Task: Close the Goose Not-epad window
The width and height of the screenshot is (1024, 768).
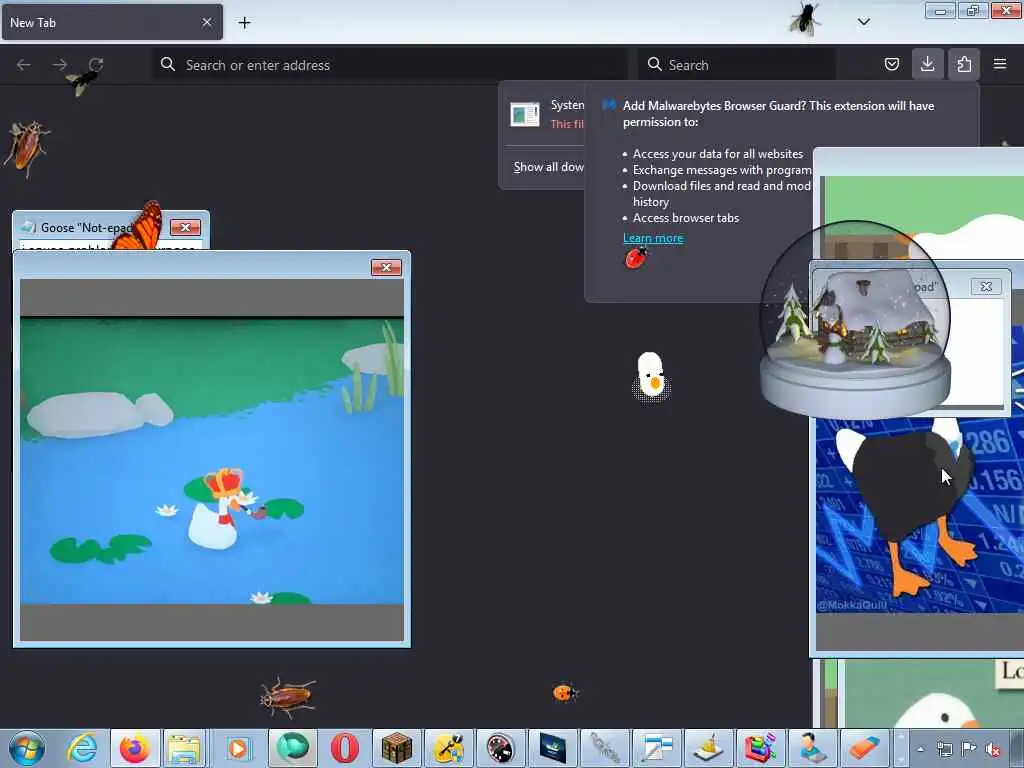Action: click(x=185, y=227)
